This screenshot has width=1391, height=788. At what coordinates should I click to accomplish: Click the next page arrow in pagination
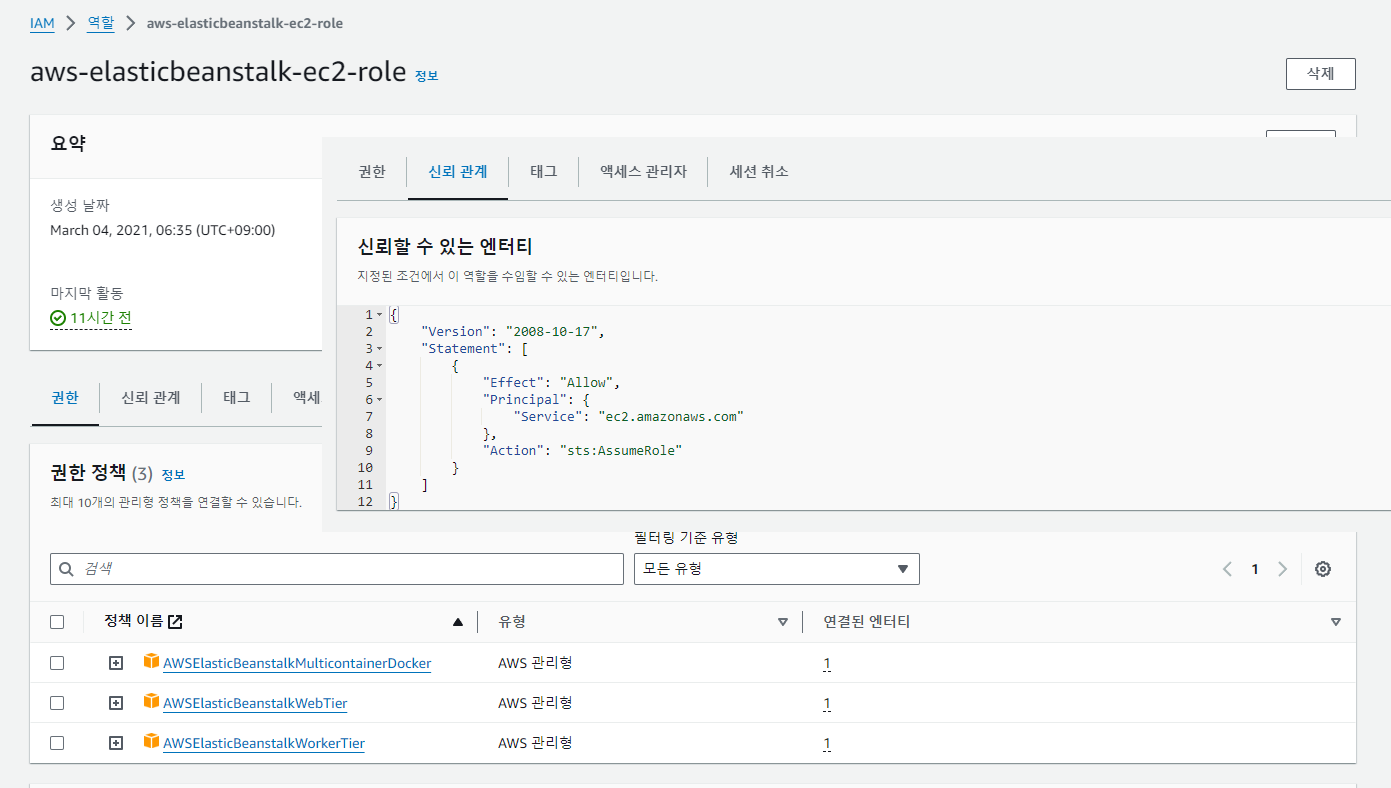click(1282, 569)
